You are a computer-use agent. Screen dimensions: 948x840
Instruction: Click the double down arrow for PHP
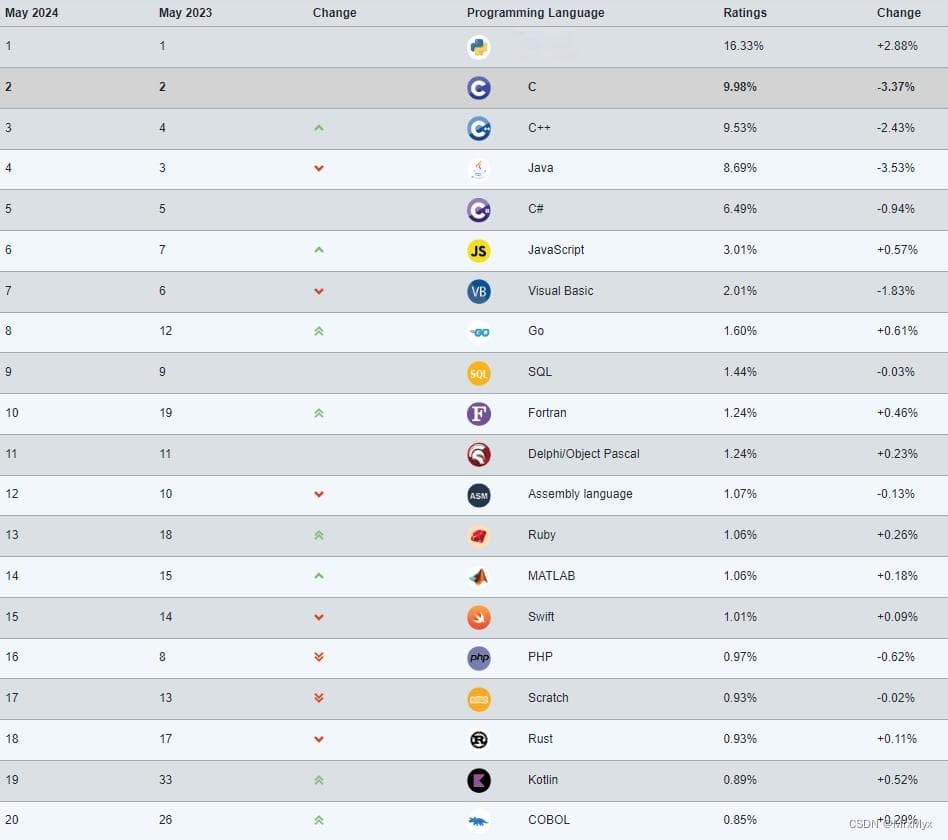click(x=319, y=657)
